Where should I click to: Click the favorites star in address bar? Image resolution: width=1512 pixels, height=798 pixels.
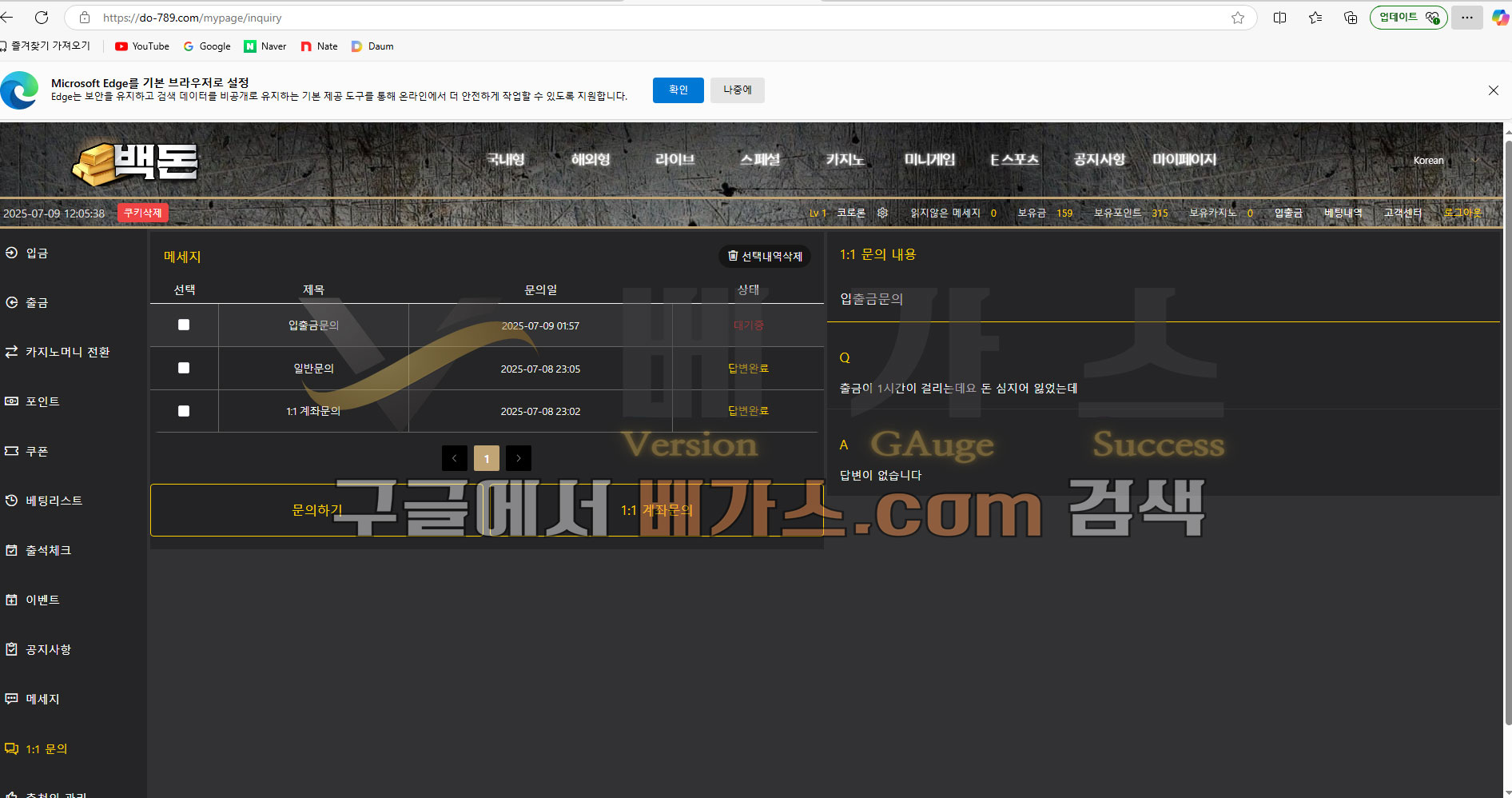(1238, 18)
